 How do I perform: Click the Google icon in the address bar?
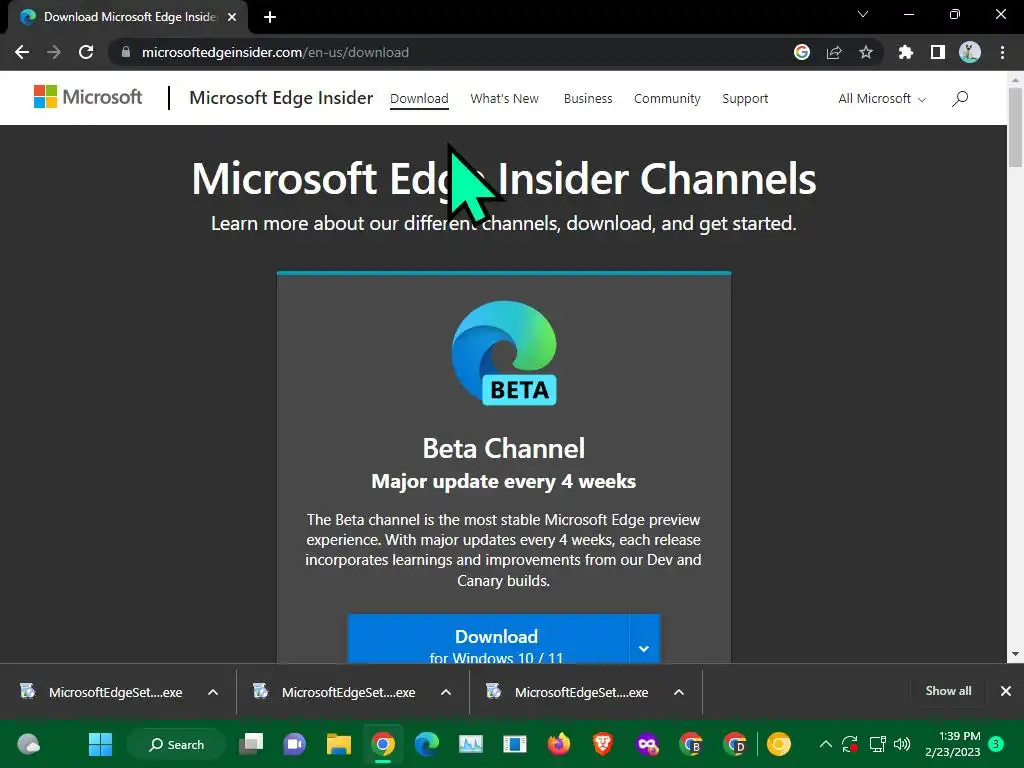click(801, 52)
